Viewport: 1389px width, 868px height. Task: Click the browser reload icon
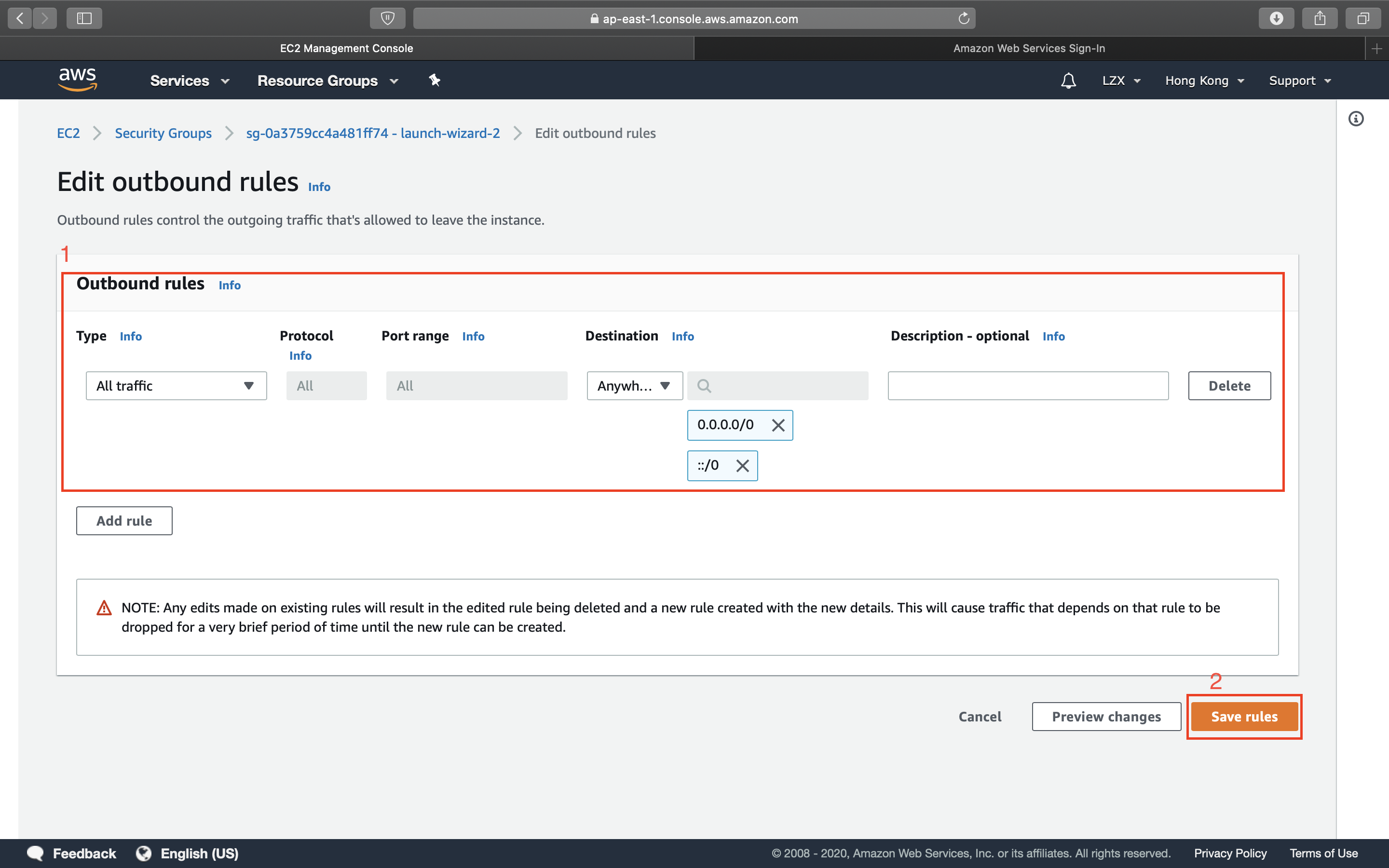tap(964, 18)
